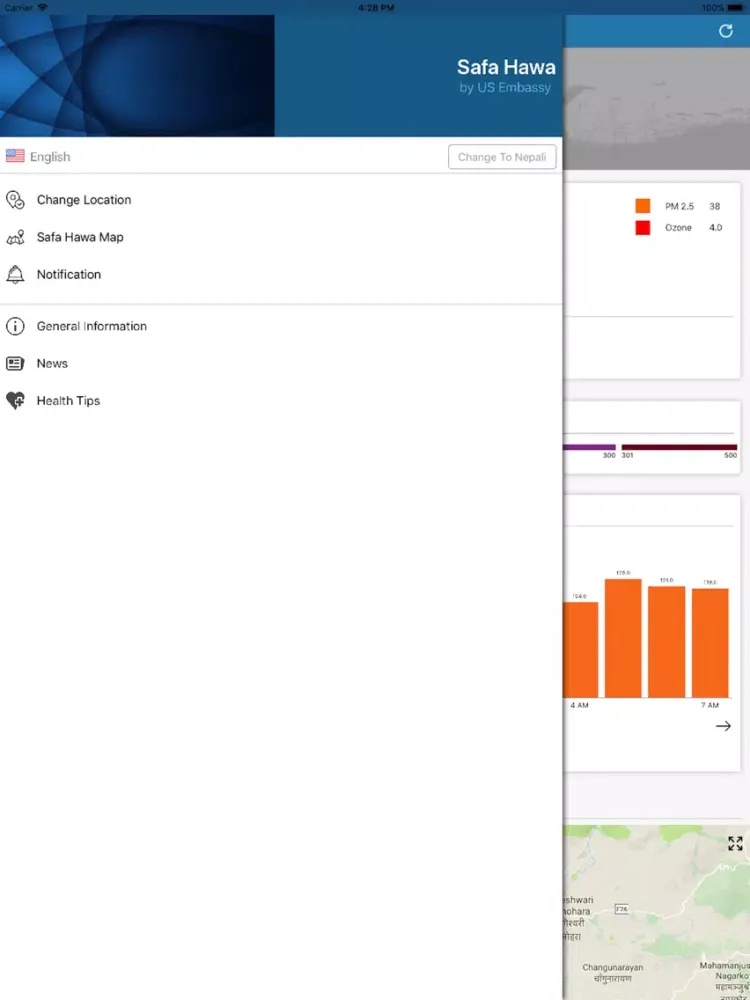Click the battery indicator in status bar

pyautogui.click(x=735, y=8)
